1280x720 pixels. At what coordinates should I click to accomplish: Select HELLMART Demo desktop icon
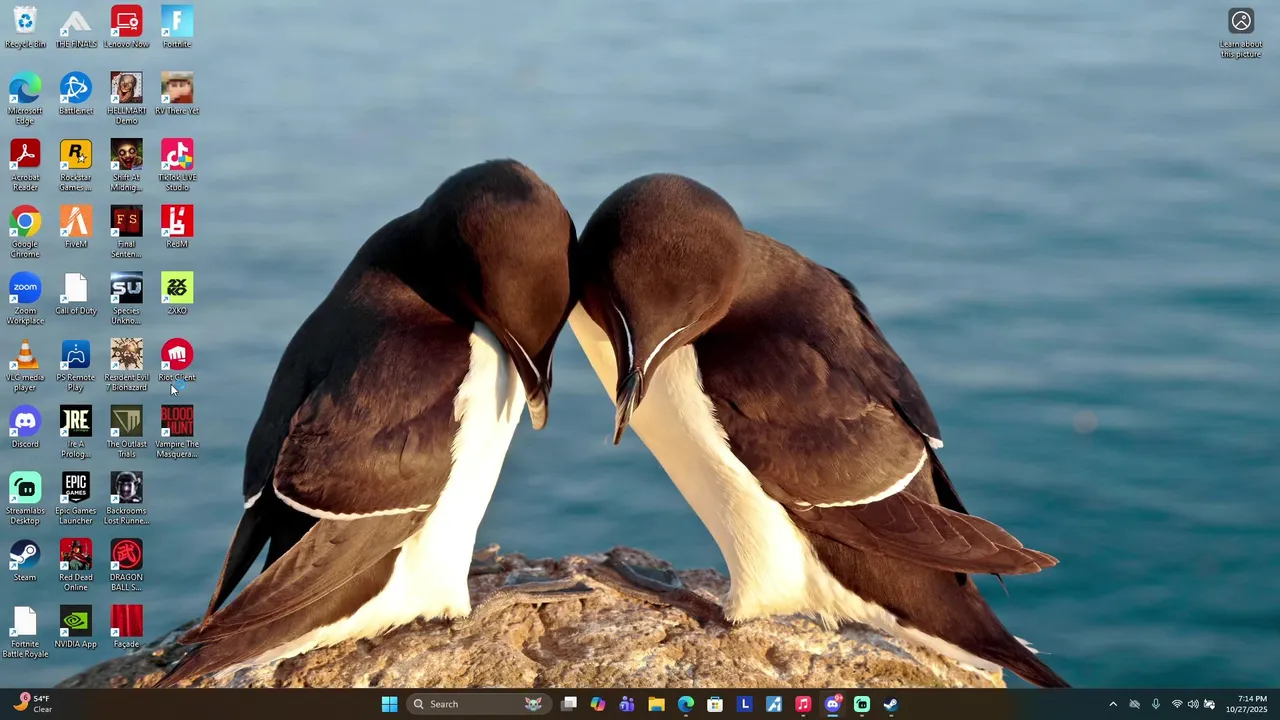pos(126,98)
